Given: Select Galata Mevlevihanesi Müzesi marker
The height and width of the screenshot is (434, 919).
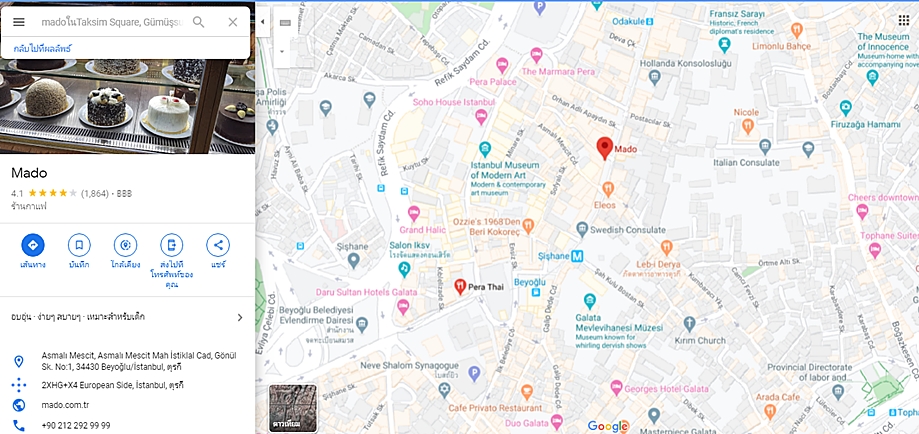Looking at the screenshot, I should click(590, 301).
